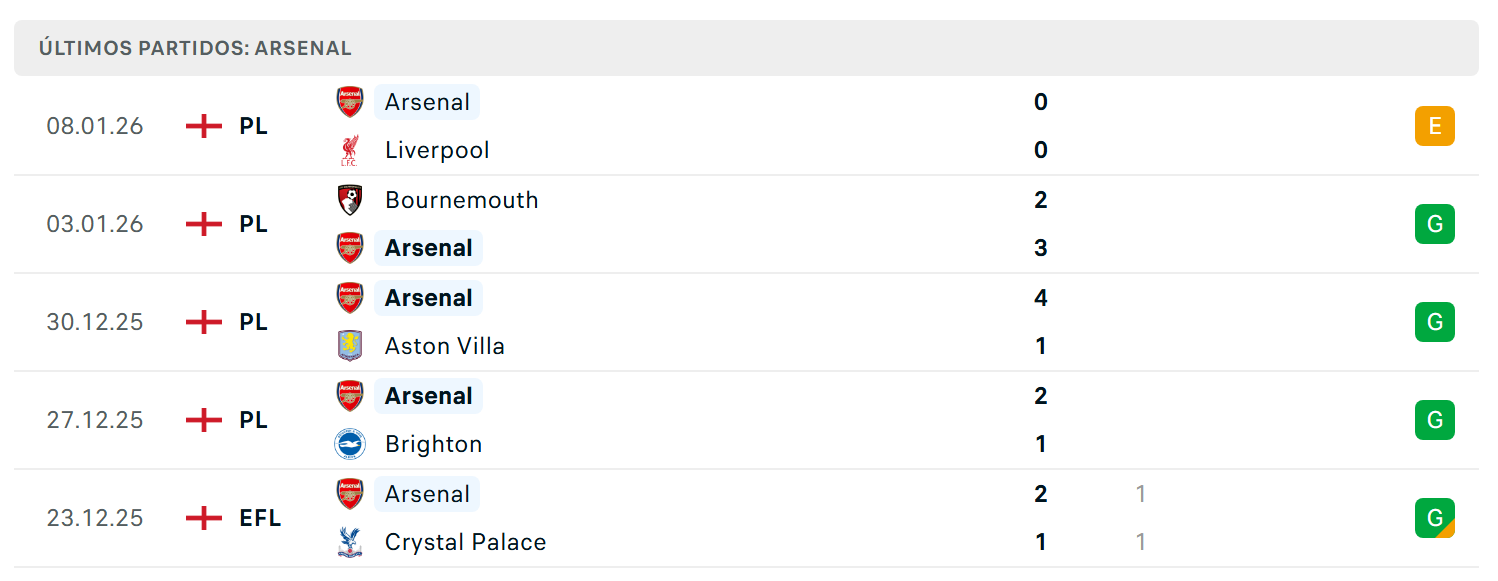Click green G badge for Bournemouth match
This screenshot has height=581, width=1498.
(1435, 224)
